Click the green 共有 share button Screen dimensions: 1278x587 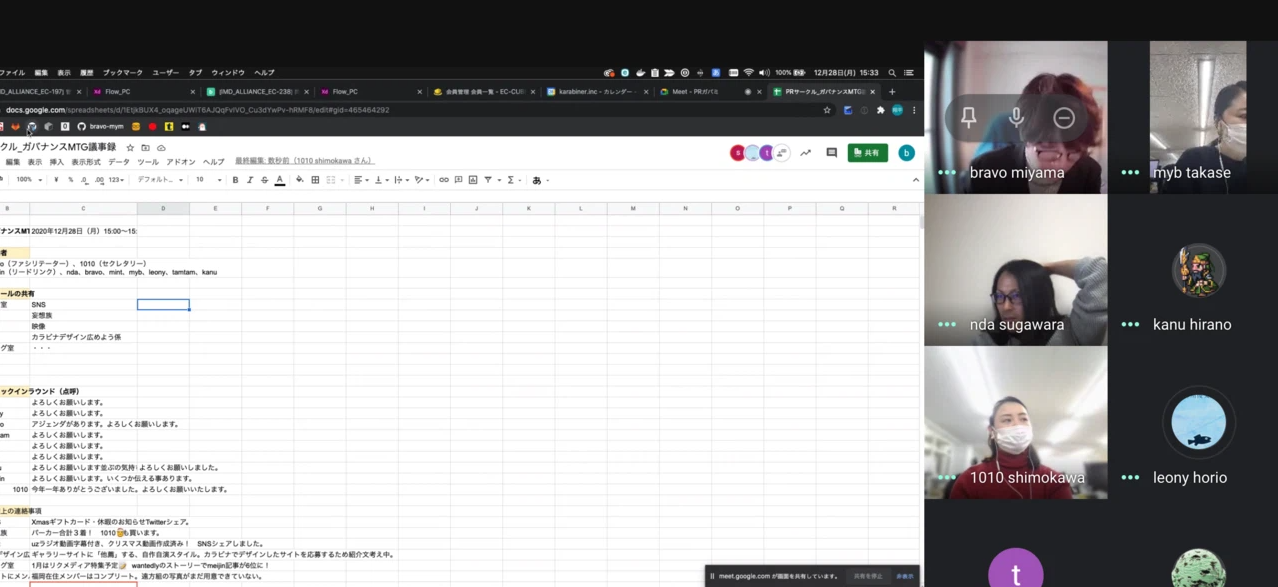pyautogui.click(x=867, y=153)
